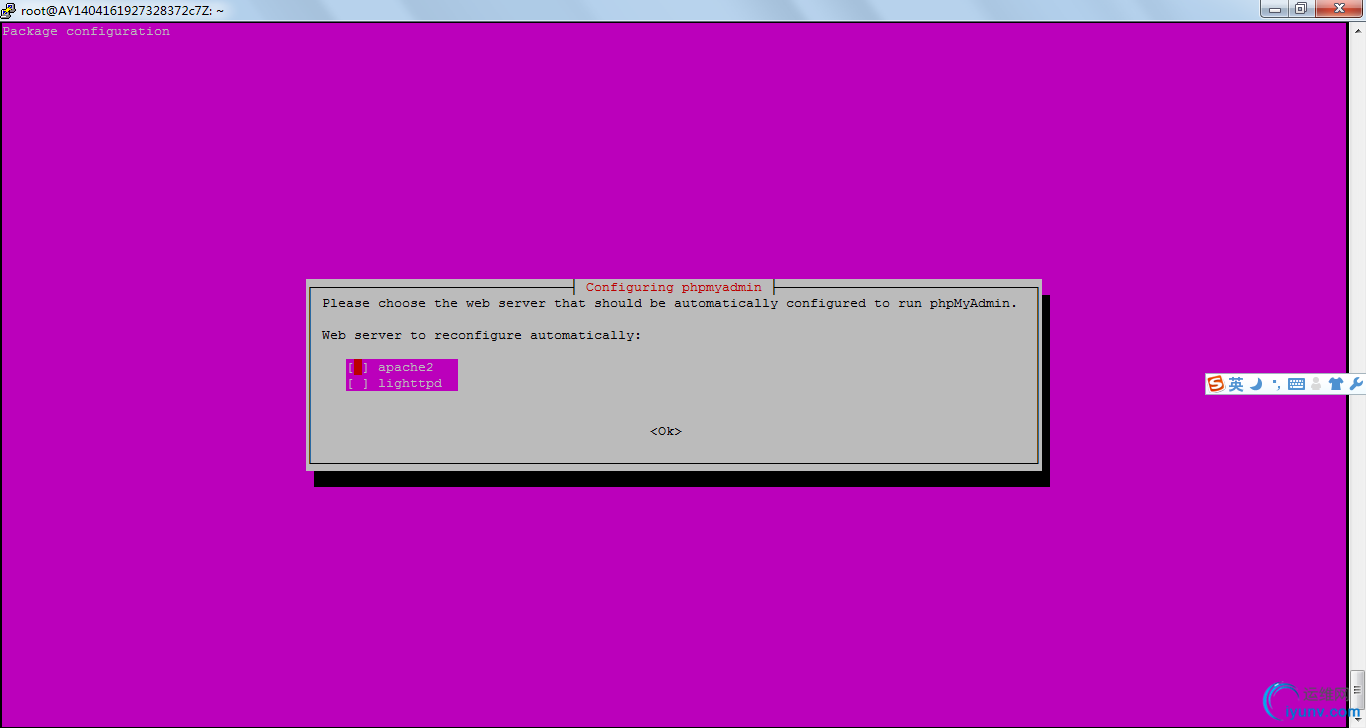The height and width of the screenshot is (728, 1366).
Task: Open the Sogou skin shirt icon
Action: click(1335, 384)
